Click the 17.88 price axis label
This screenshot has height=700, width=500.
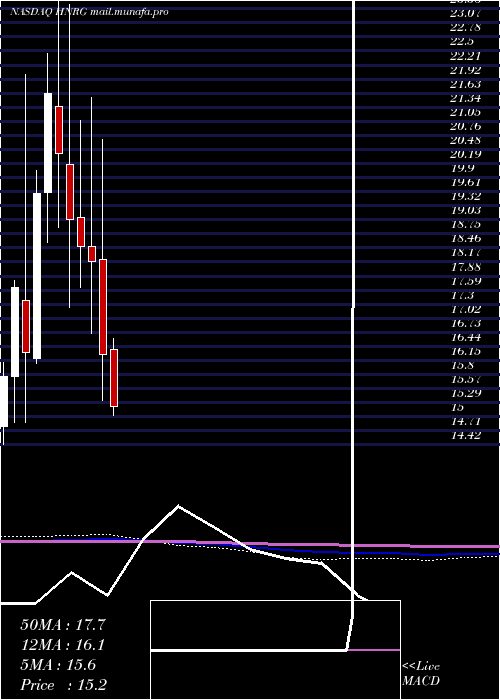click(466, 267)
